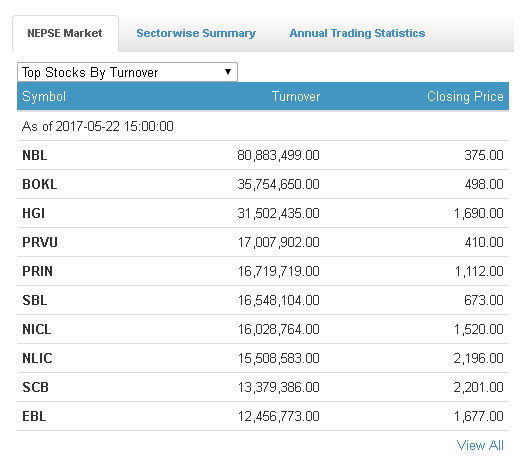Screen dimensions: 527x472
Task: Click the Symbol column header
Action: 44,96
